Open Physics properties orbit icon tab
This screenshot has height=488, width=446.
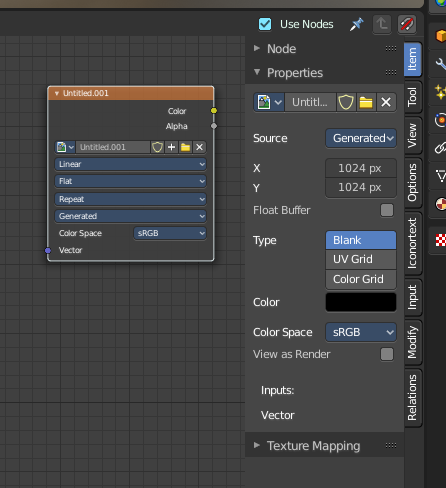[x=441, y=120]
